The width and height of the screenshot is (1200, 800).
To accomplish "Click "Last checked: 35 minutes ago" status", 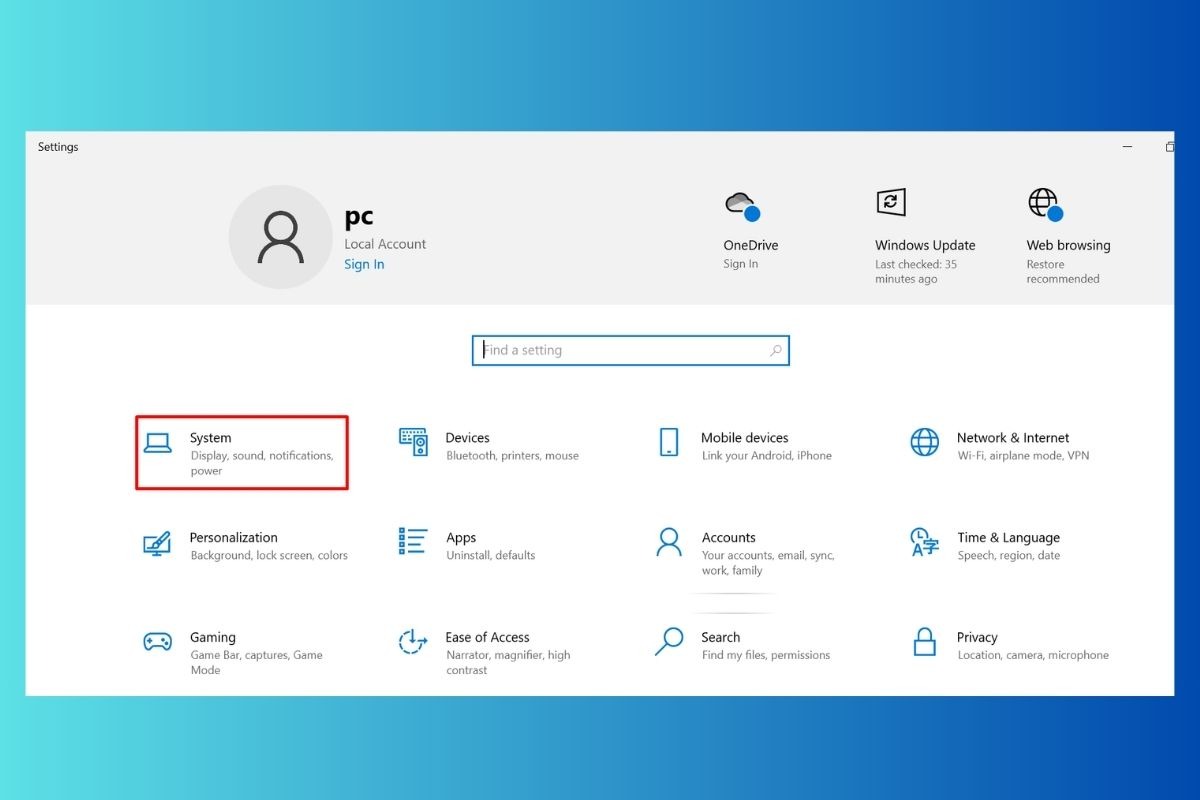I will pos(916,272).
